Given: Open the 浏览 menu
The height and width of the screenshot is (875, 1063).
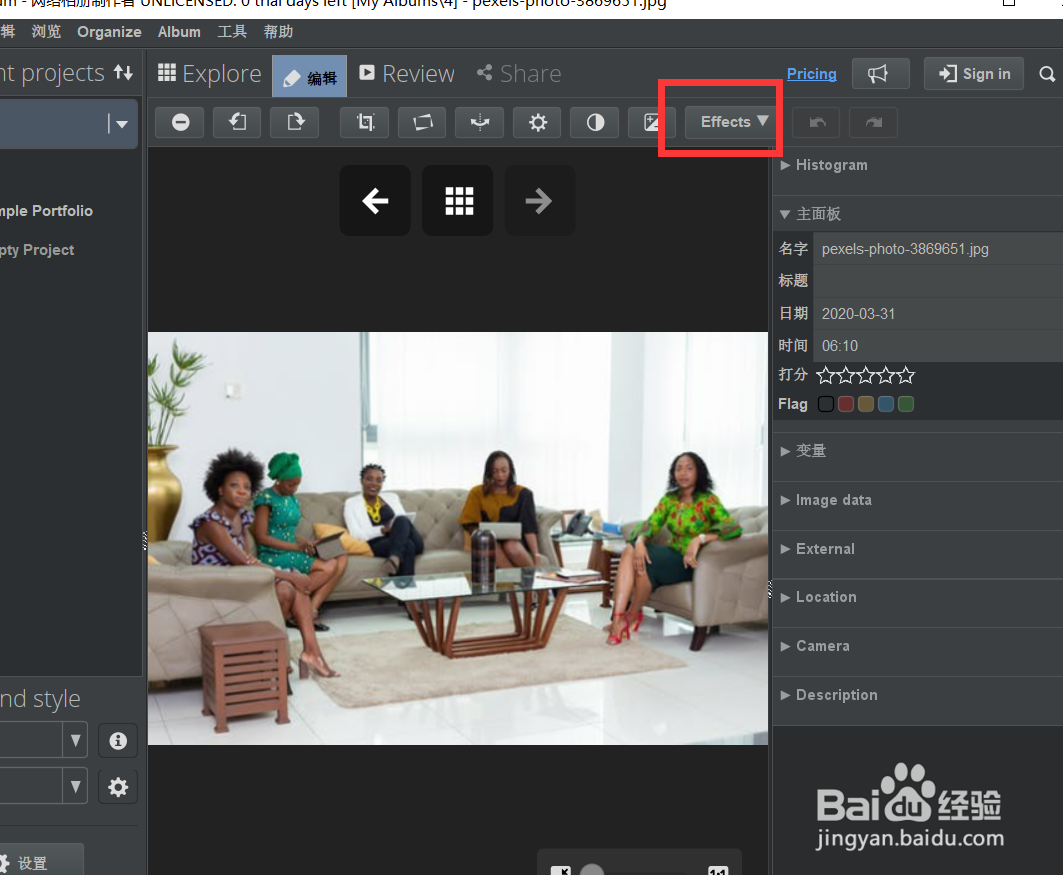Looking at the screenshot, I should [46, 32].
